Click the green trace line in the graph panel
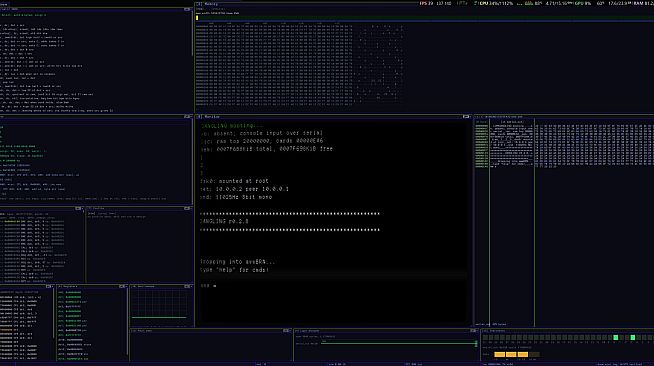The image size is (654, 366). 159,318
